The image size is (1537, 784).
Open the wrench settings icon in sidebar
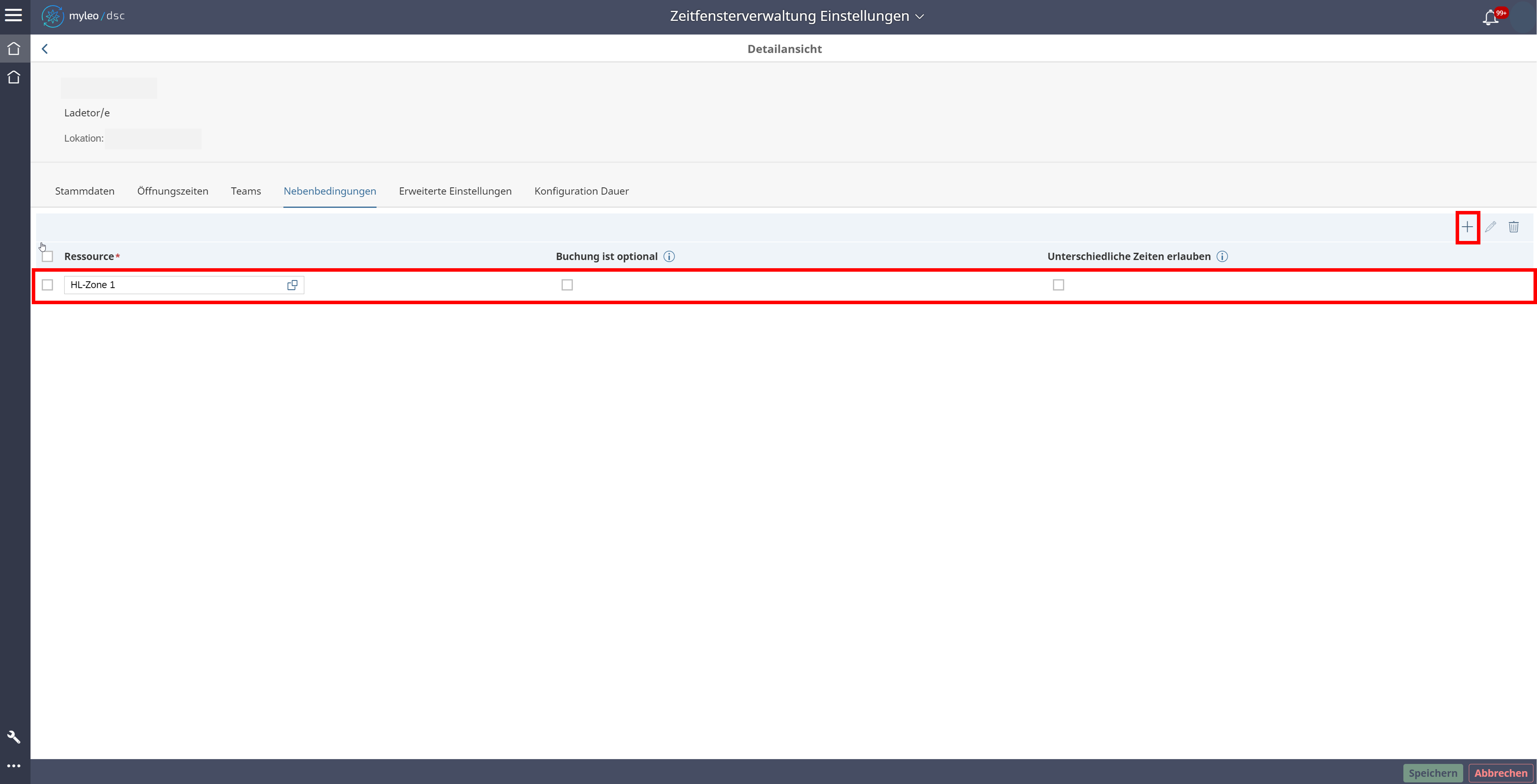coord(14,737)
